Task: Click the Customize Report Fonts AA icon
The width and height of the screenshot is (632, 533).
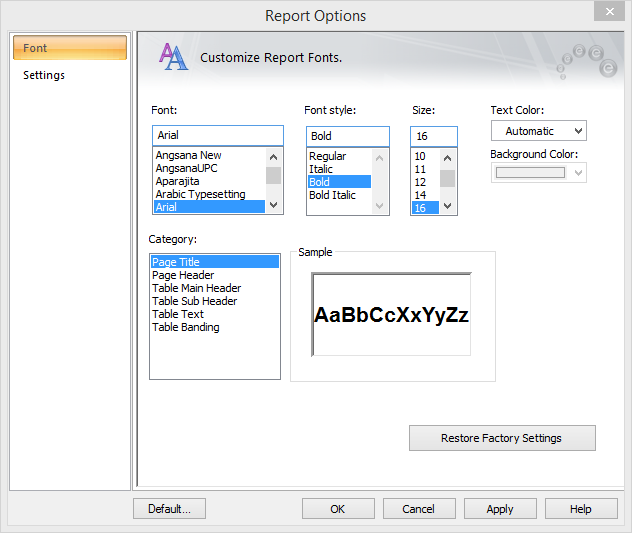Action: click(x=173, y=57)
